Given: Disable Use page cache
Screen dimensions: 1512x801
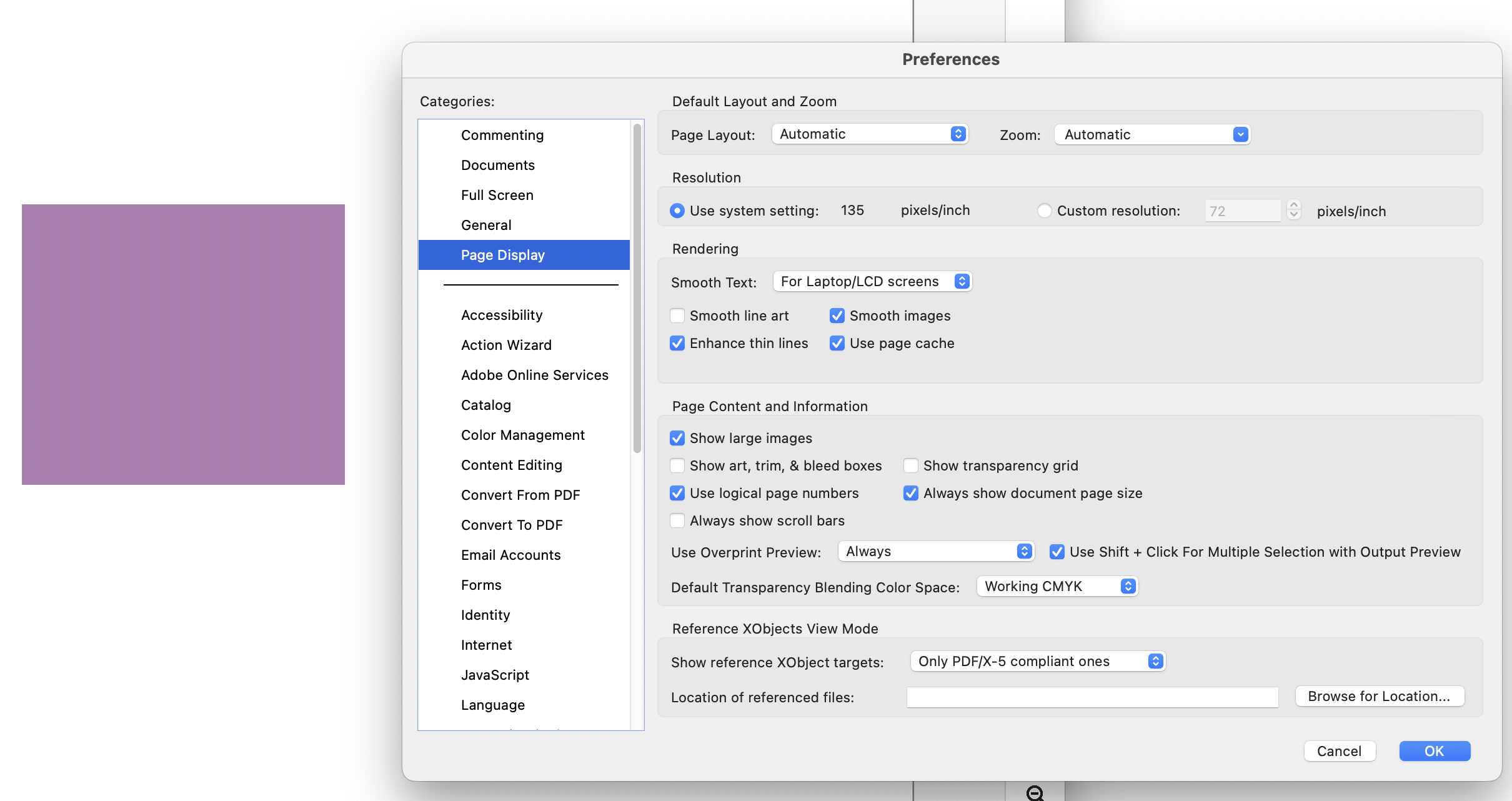Looking at the screenshot, I should [x=837, y=343].
